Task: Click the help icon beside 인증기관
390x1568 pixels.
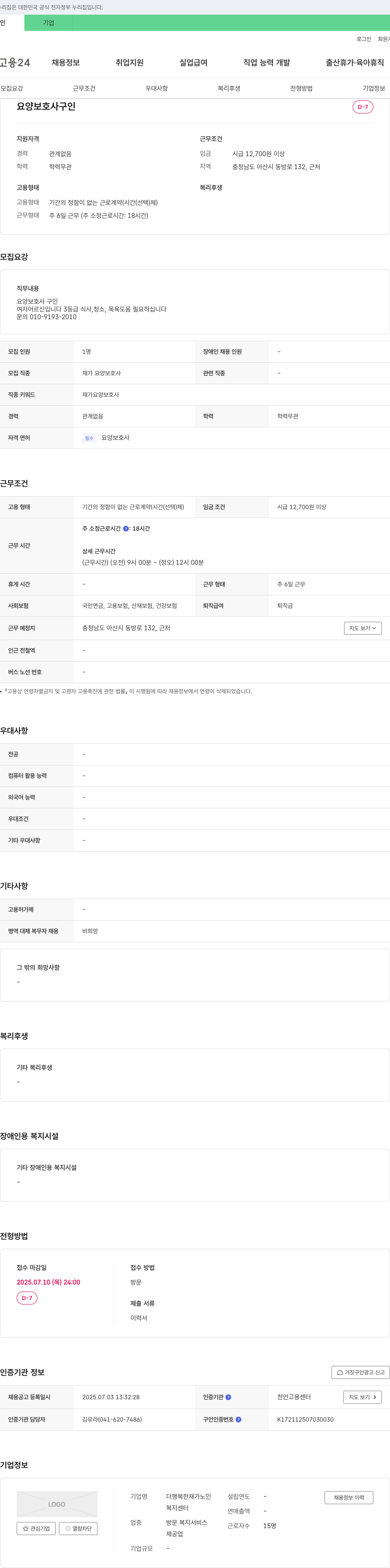Action: [x=228, y=1397]
